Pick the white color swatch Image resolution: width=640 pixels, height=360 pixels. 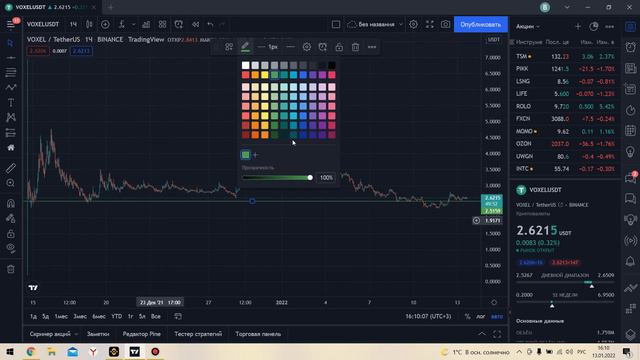click(x=245, y=65)
